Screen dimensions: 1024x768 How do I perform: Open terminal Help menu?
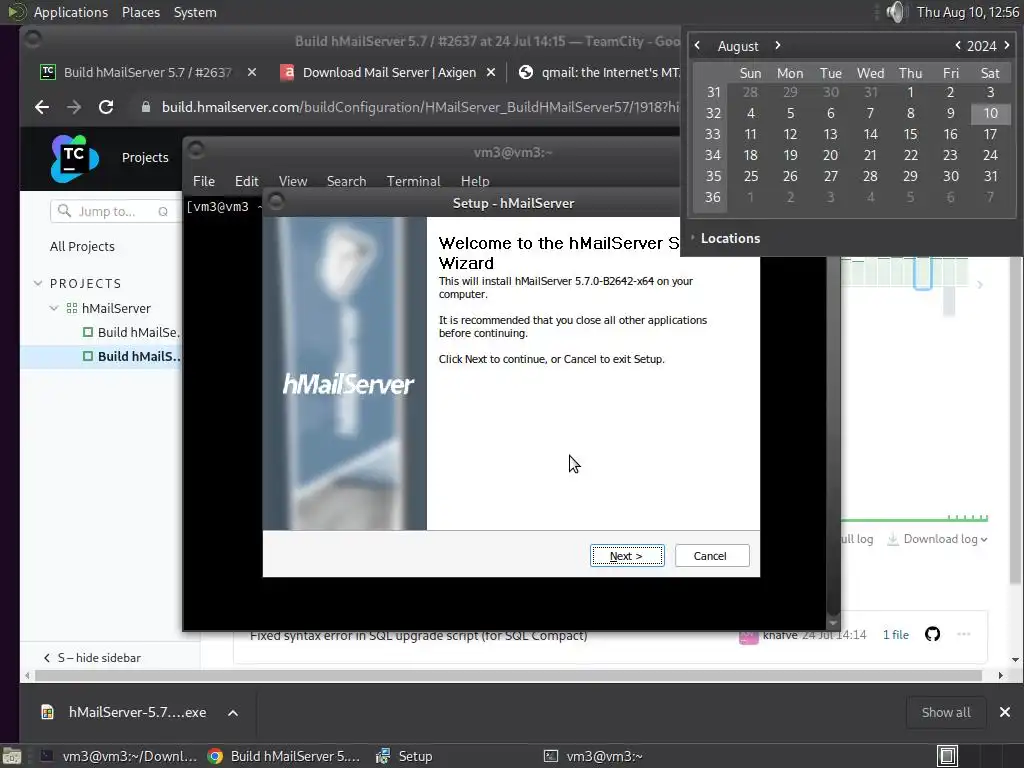pyautogui.click(x=475, y=181)
